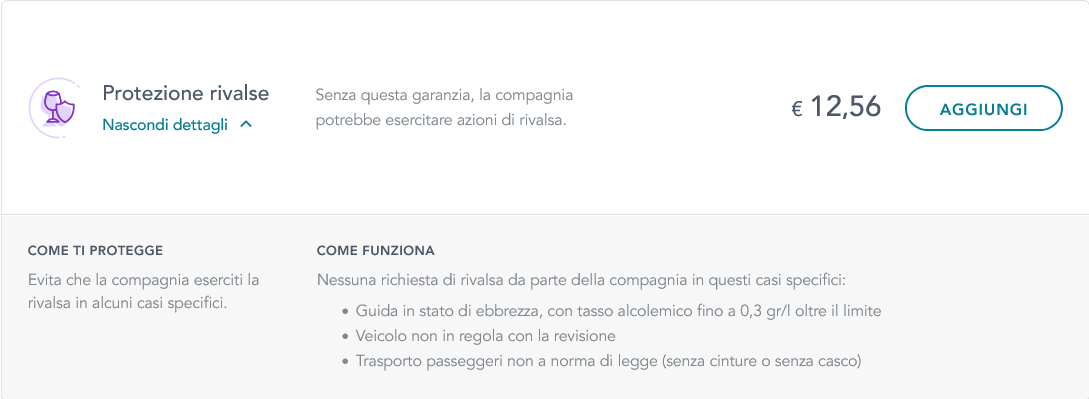This screenshot has width=1089, height=399.
Task: Collapse details using the chevron up arrow
Action: (x=246, y=125)
